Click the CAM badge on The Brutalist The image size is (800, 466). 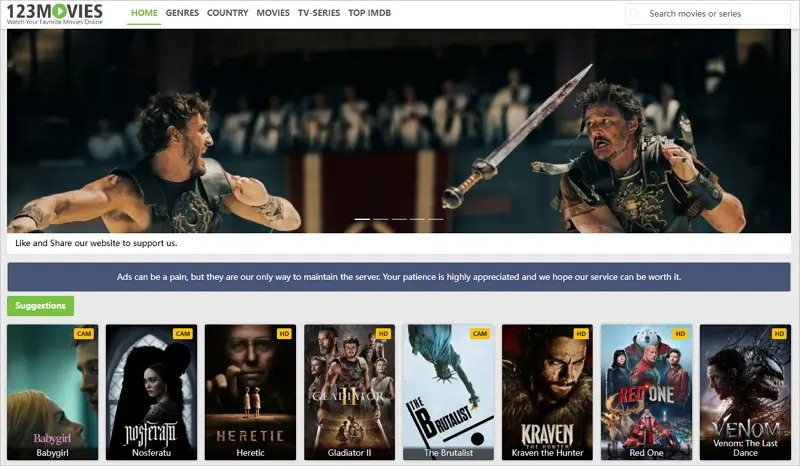(480, 334)
